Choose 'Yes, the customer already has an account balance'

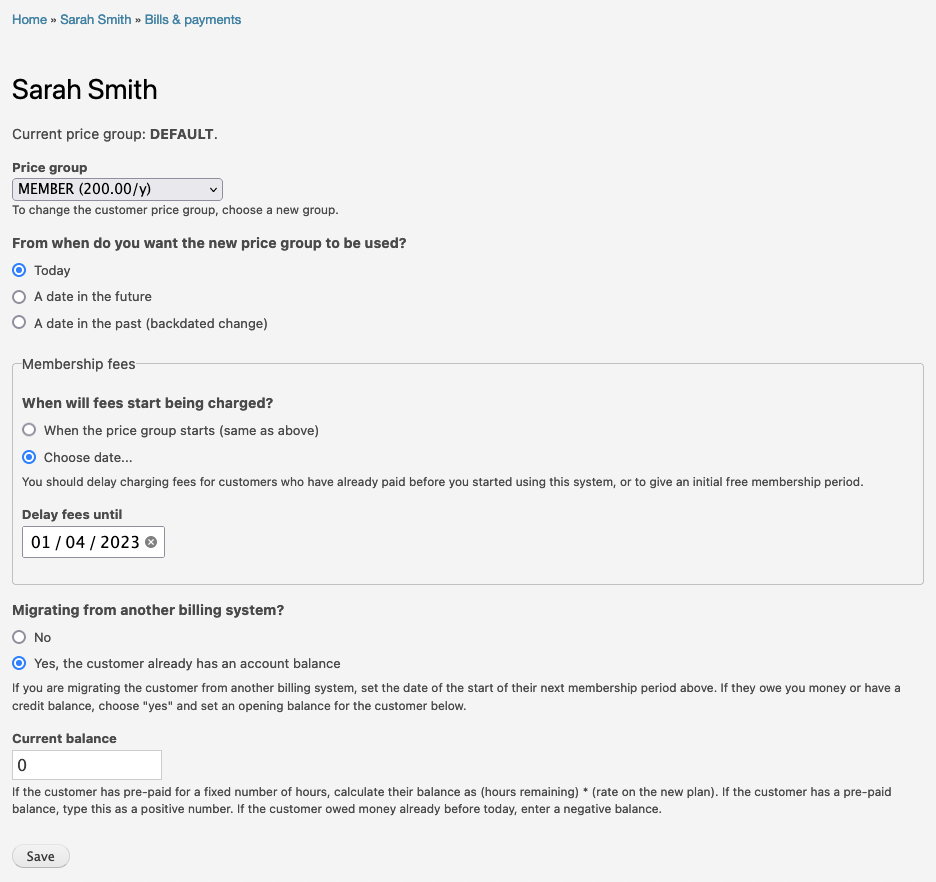coord(19,663)
